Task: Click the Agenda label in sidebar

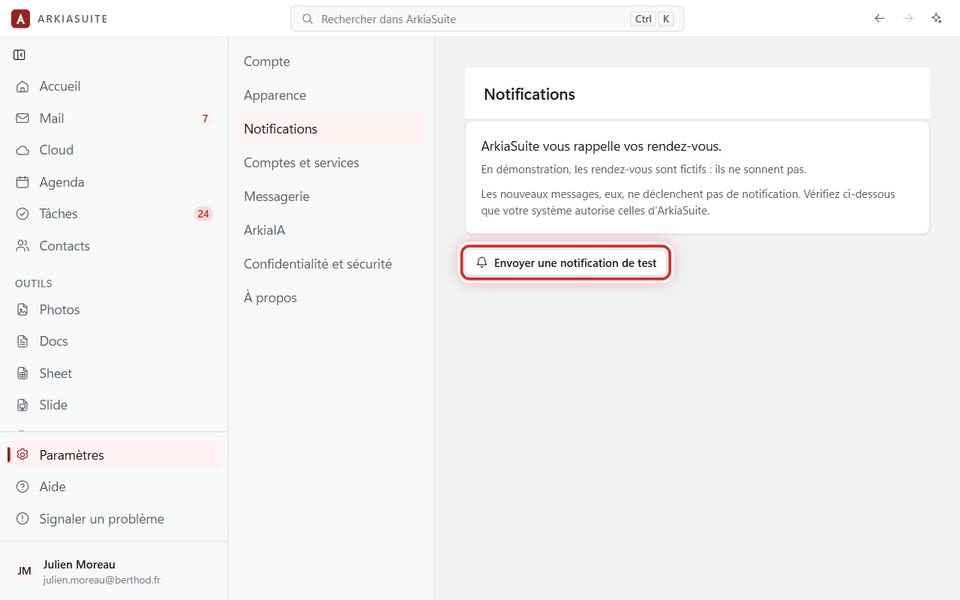Action: coord(62,182)
